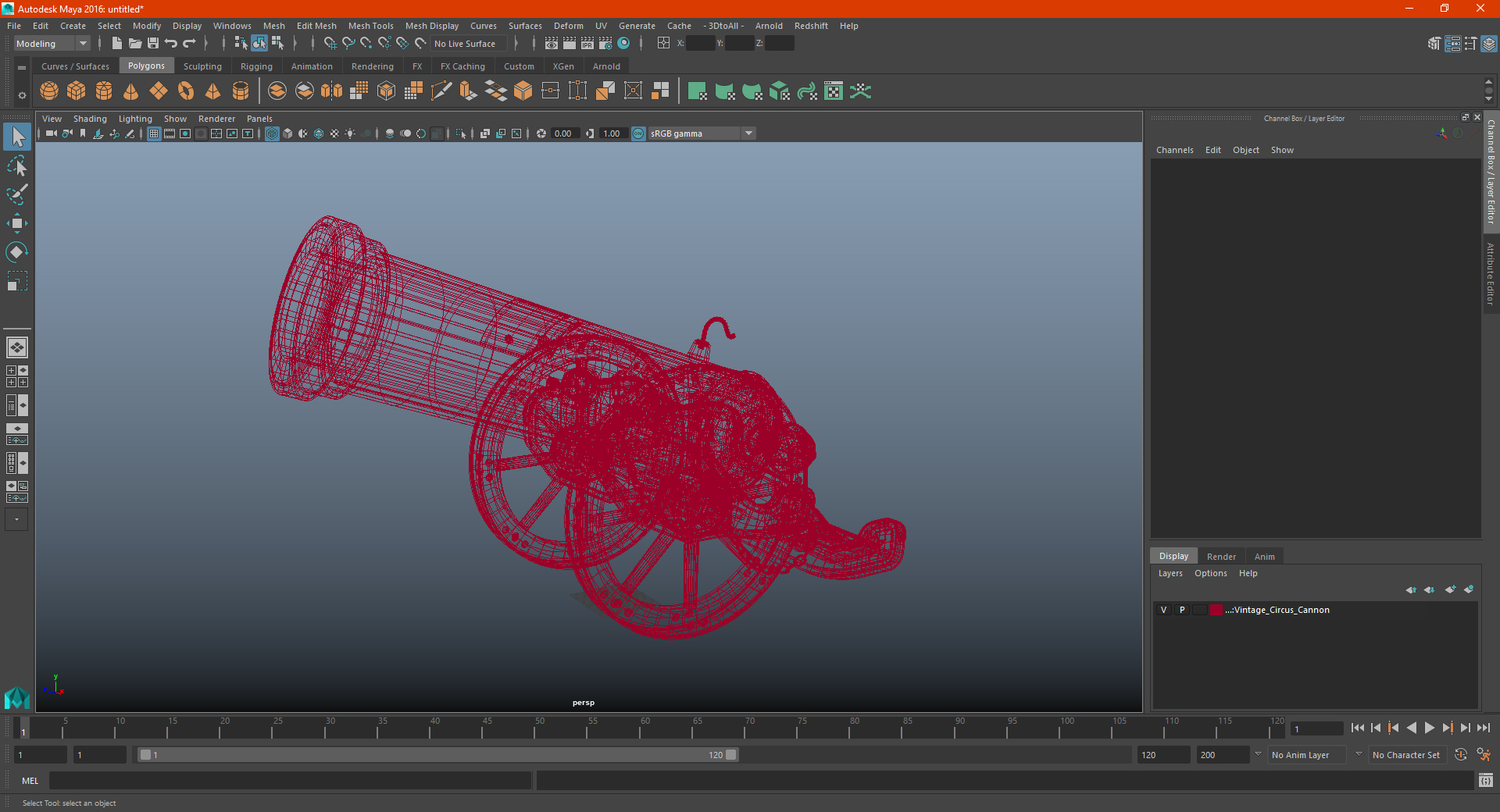
Task: Click the MEL command line input field
Action: click(x=291, y=781)
